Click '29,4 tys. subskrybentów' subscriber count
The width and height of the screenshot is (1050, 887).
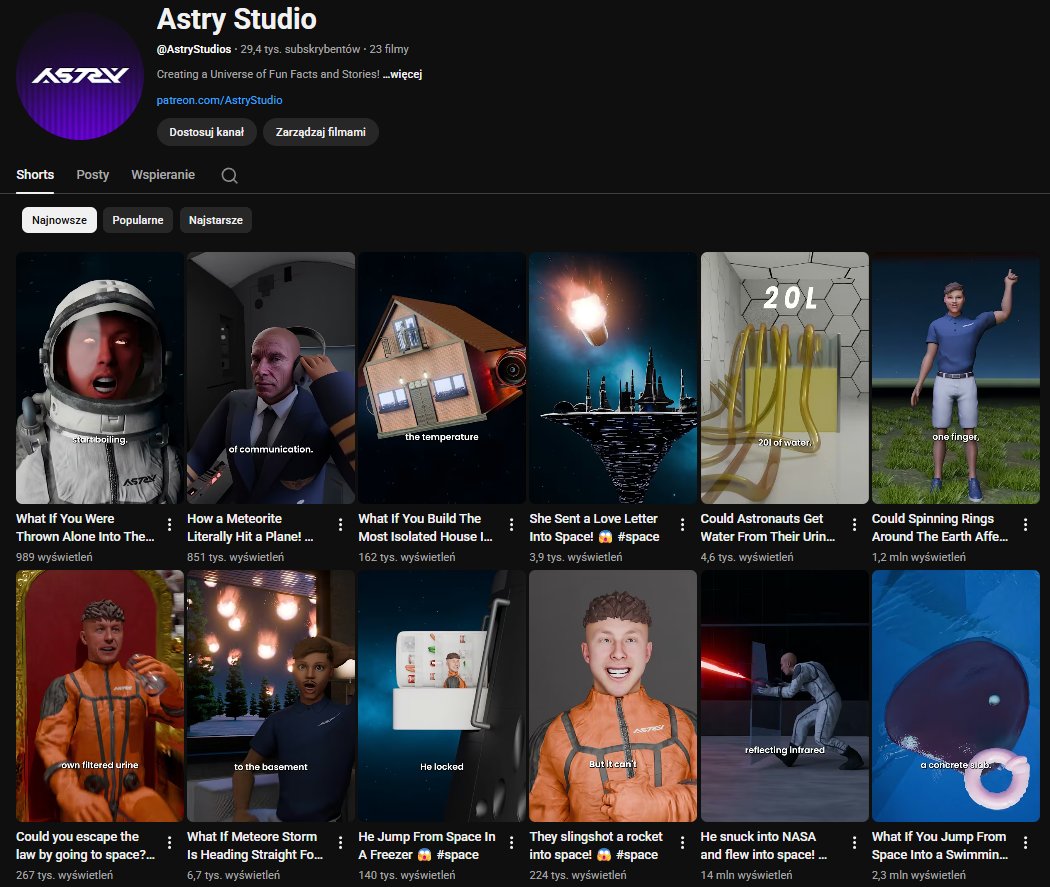300,49
